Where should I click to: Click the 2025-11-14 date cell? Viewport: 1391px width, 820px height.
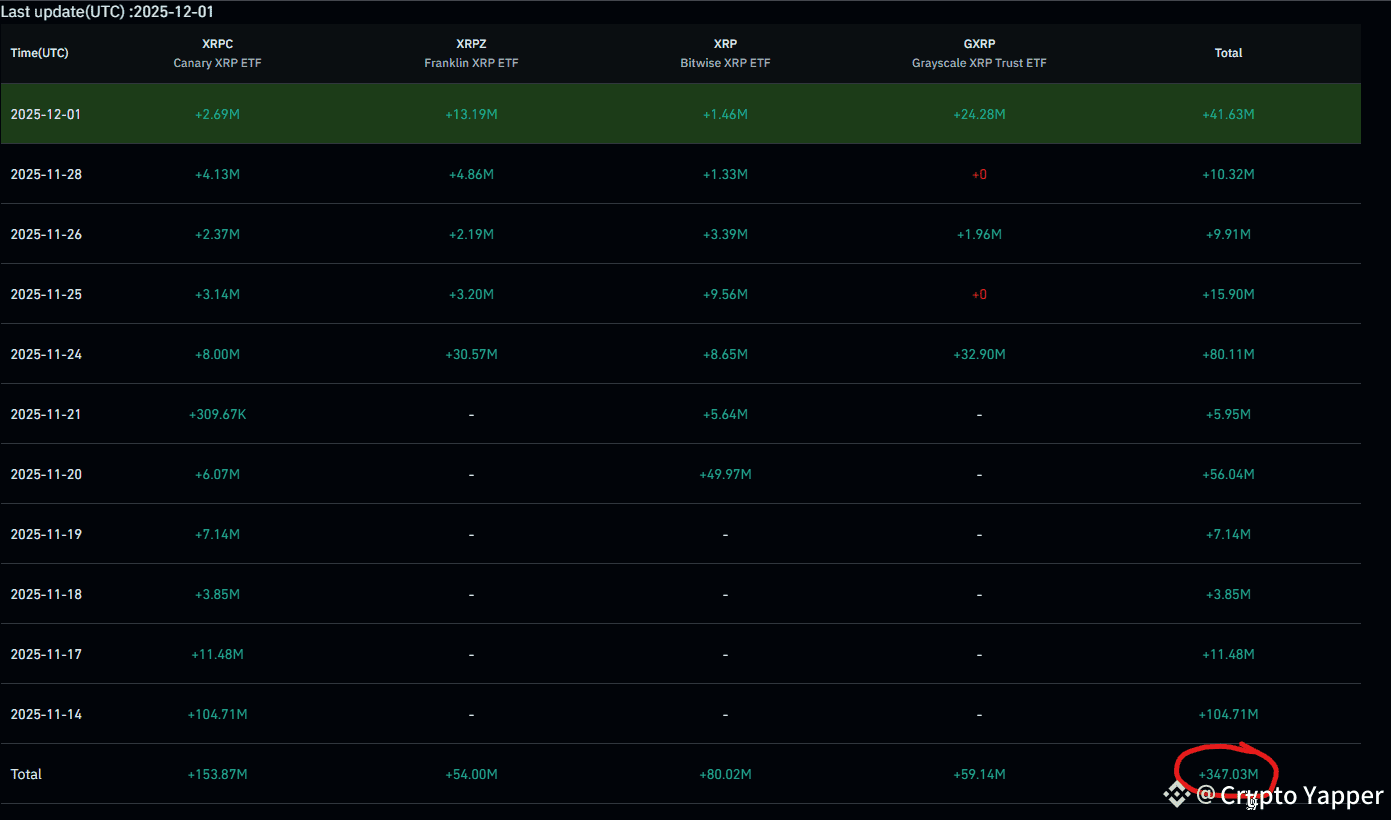point(46,714)
